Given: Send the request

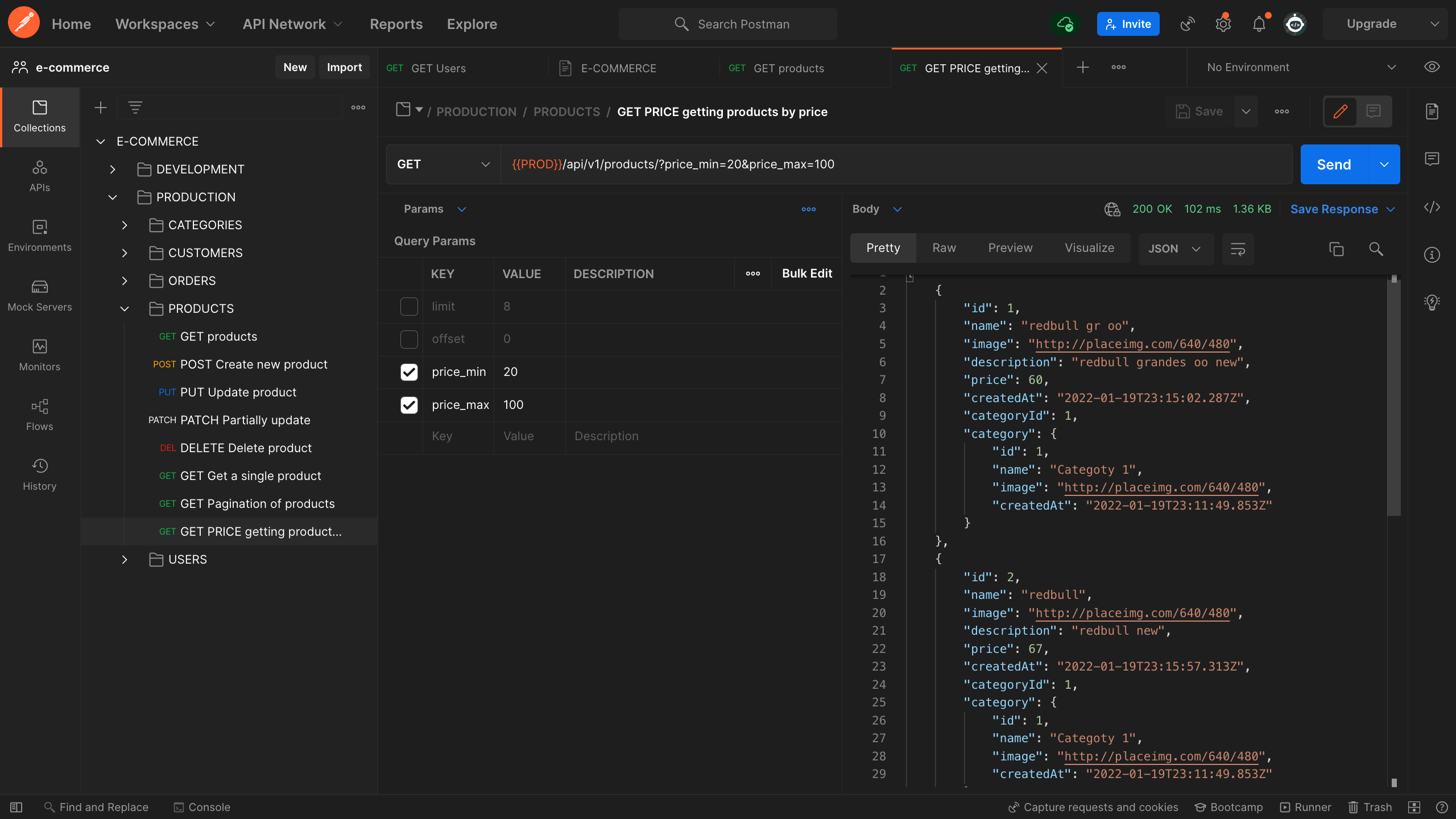Looking at the screenshot, I should coord(1334,164).
